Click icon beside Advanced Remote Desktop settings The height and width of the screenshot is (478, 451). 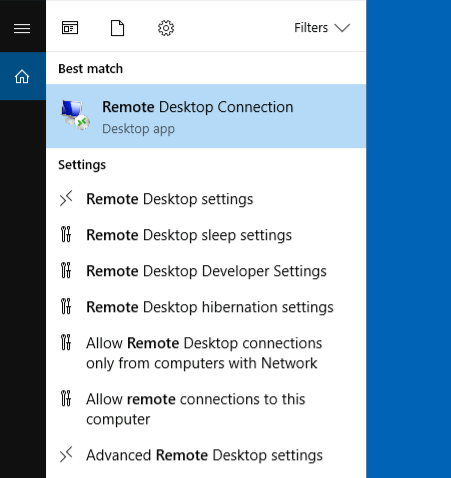click(66, 455)
